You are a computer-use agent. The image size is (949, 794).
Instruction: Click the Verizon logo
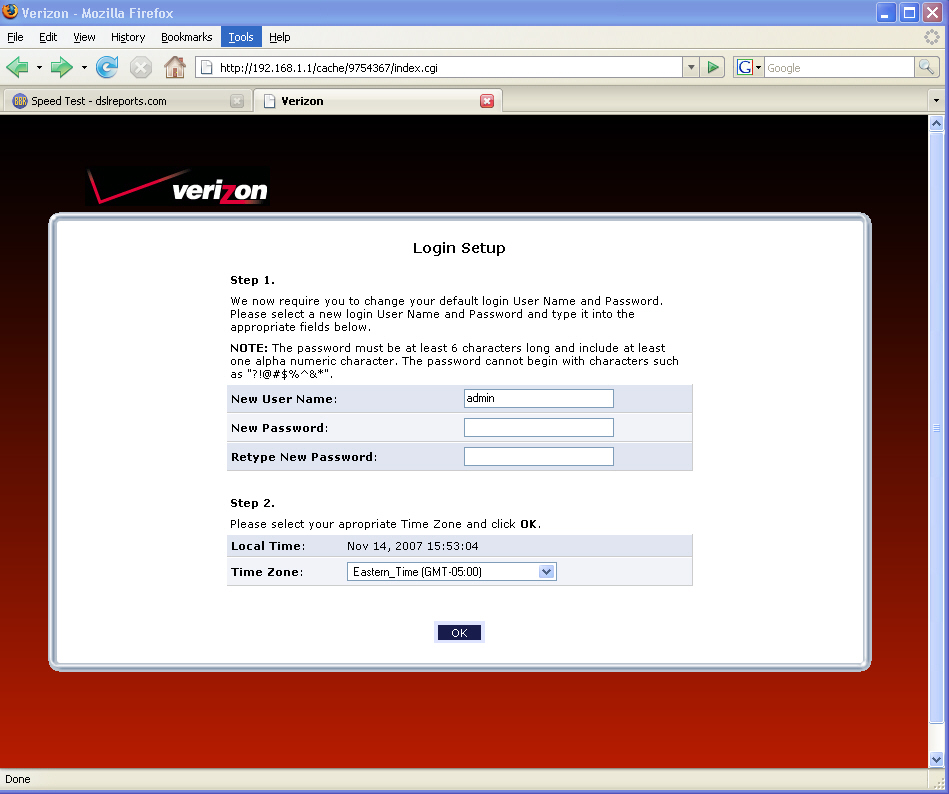tap(178, 187)
